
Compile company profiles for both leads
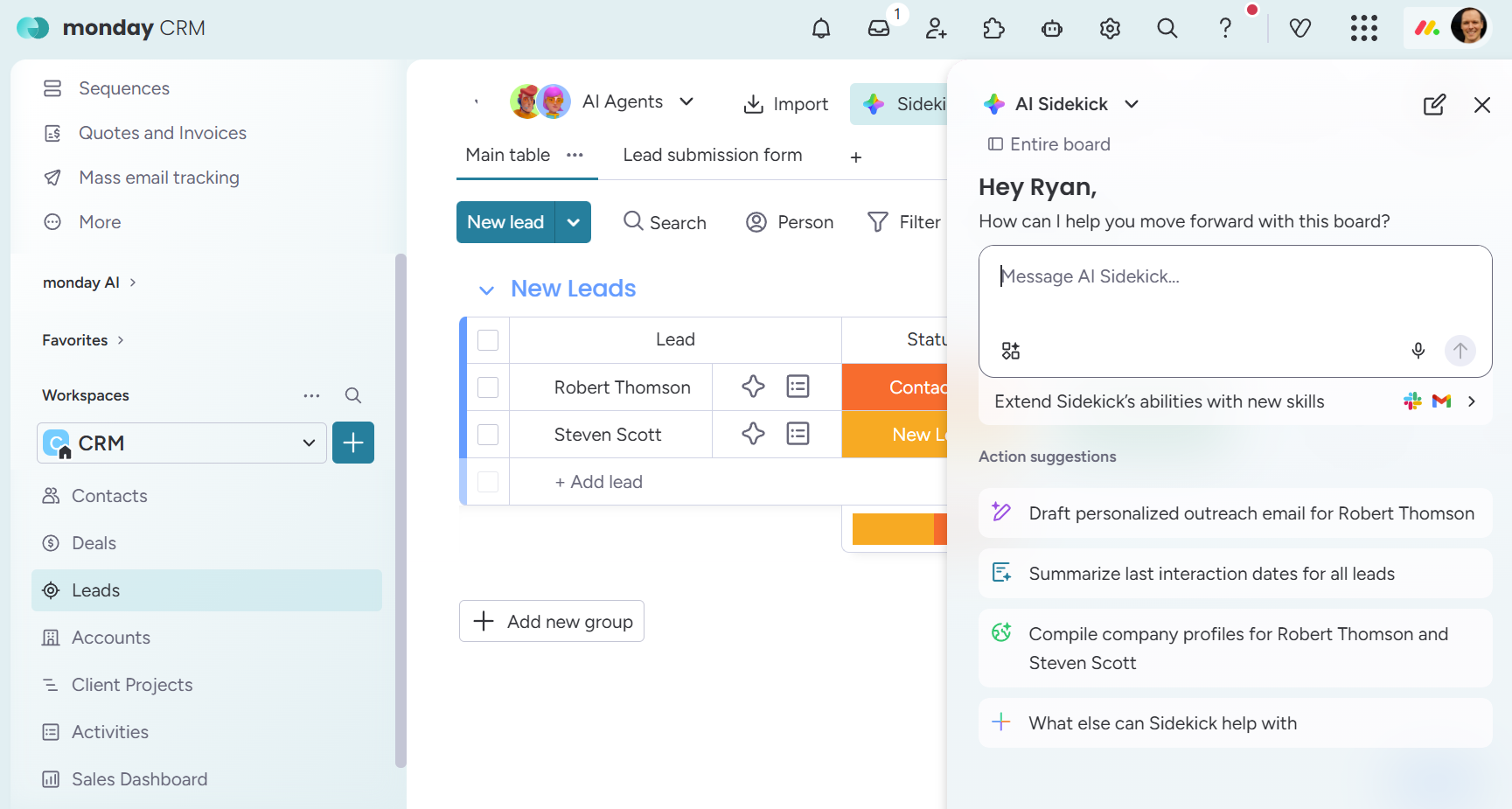coord(1235,648)
